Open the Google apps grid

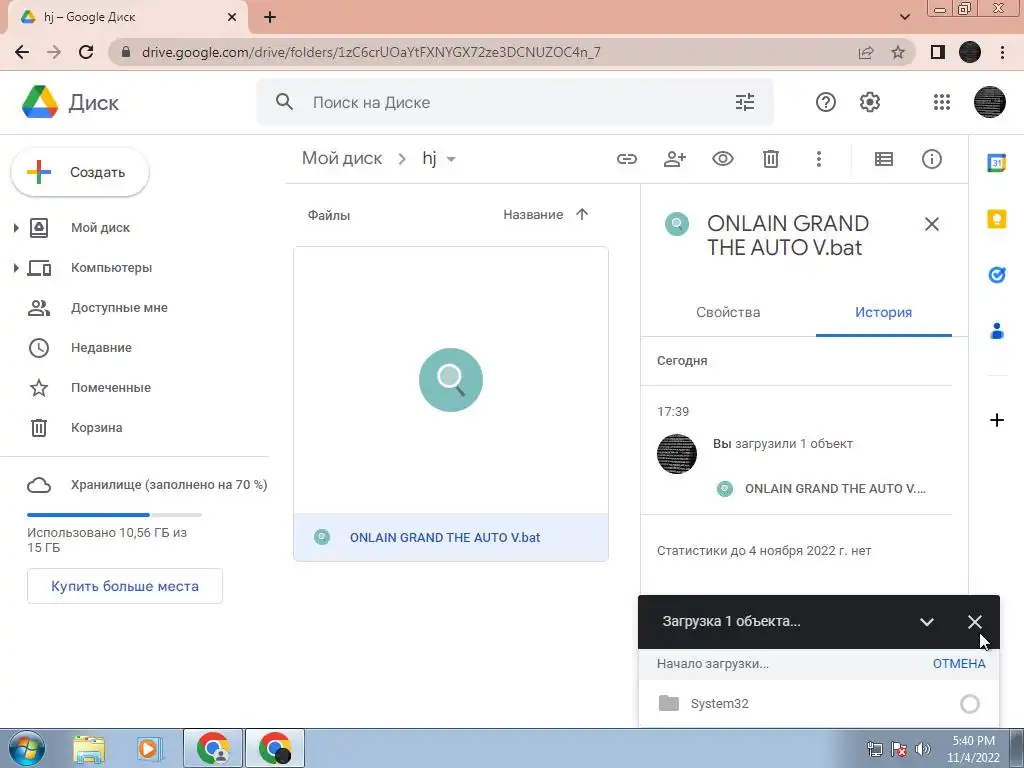coord(942,102)
